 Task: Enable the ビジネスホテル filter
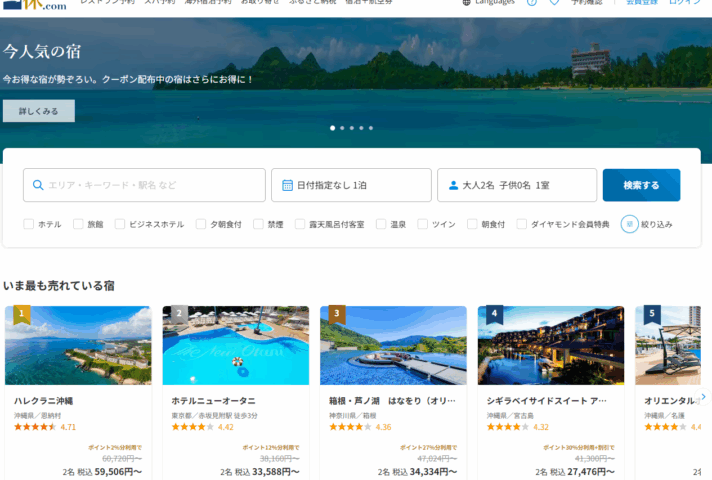click(x=120, y=224)
